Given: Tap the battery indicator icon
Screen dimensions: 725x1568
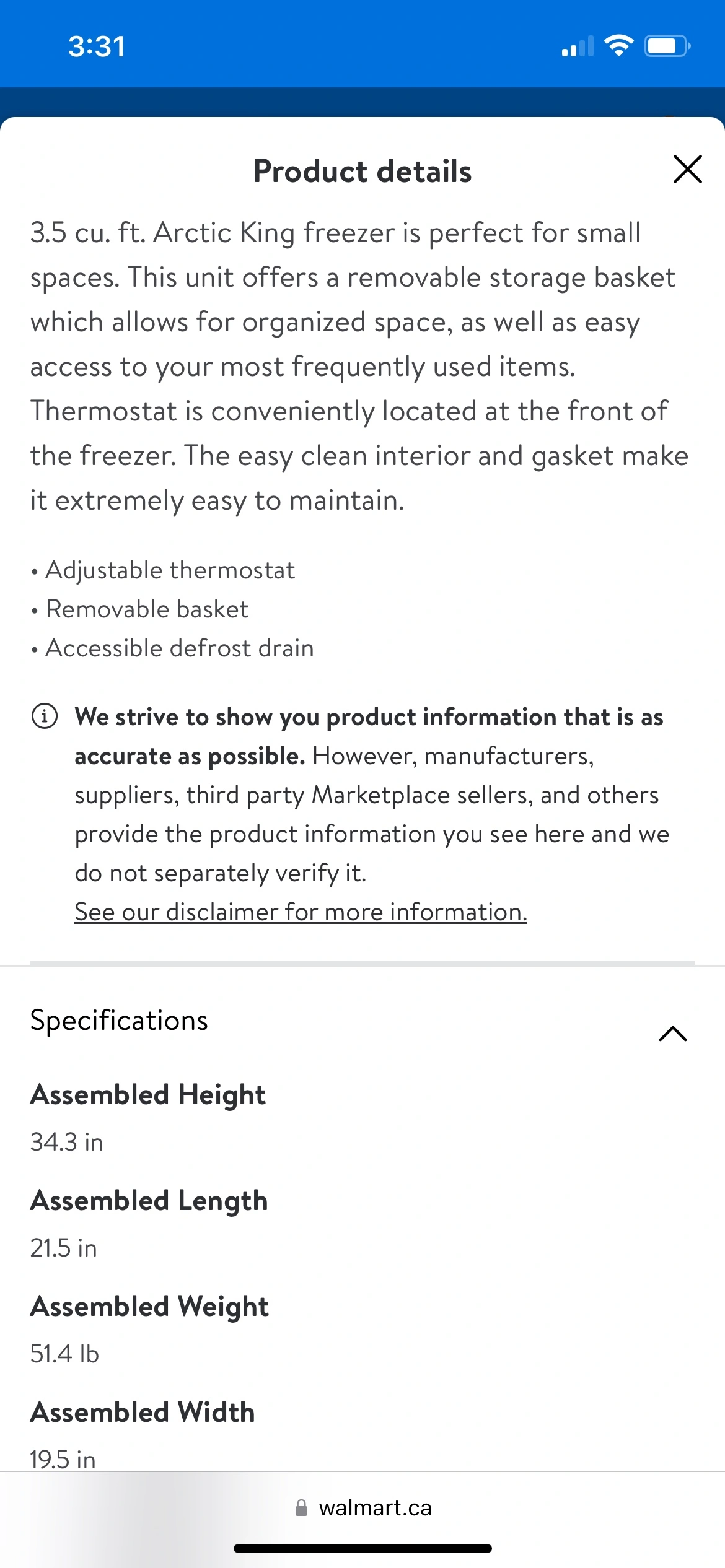Looking at the screenshot, I should tap(668, 46).
